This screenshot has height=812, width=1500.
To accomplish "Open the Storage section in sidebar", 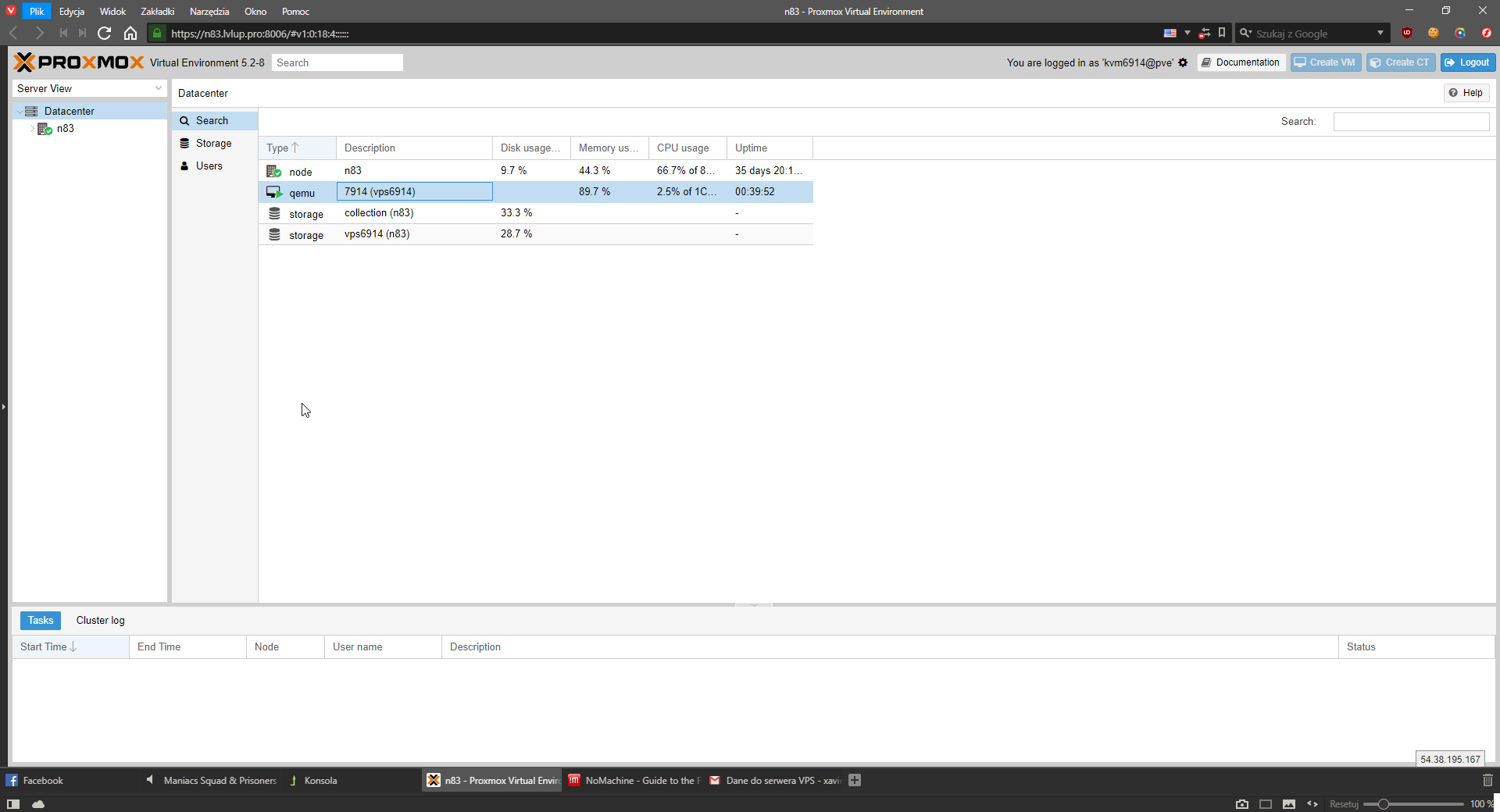I will [213, 143].
